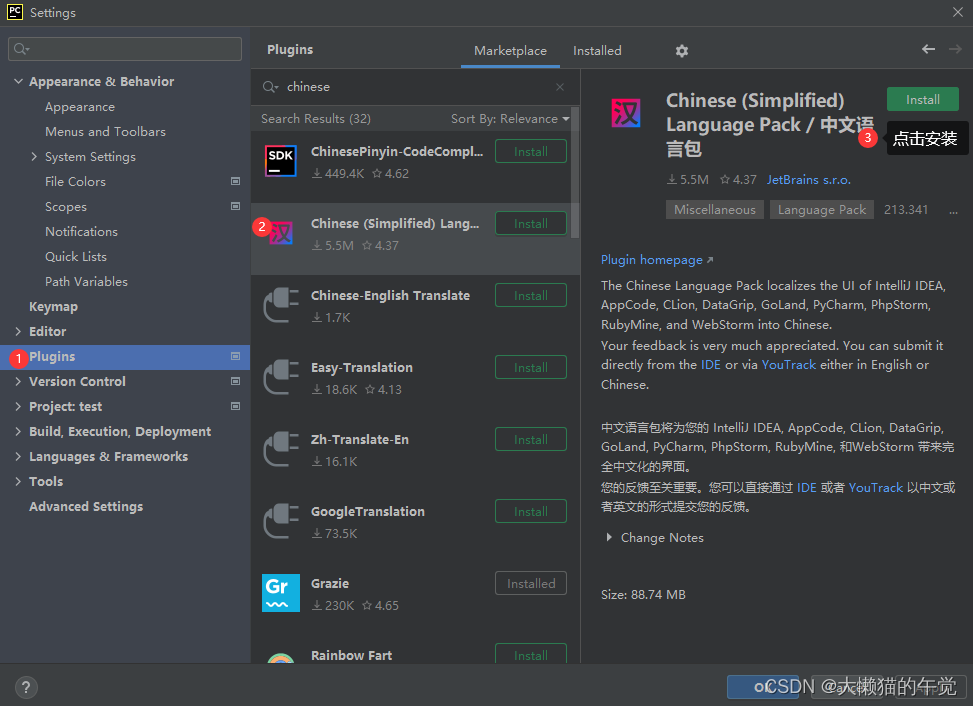Install Easy-Translation plugin
973x706 pixels.
(x=531, y=367)
